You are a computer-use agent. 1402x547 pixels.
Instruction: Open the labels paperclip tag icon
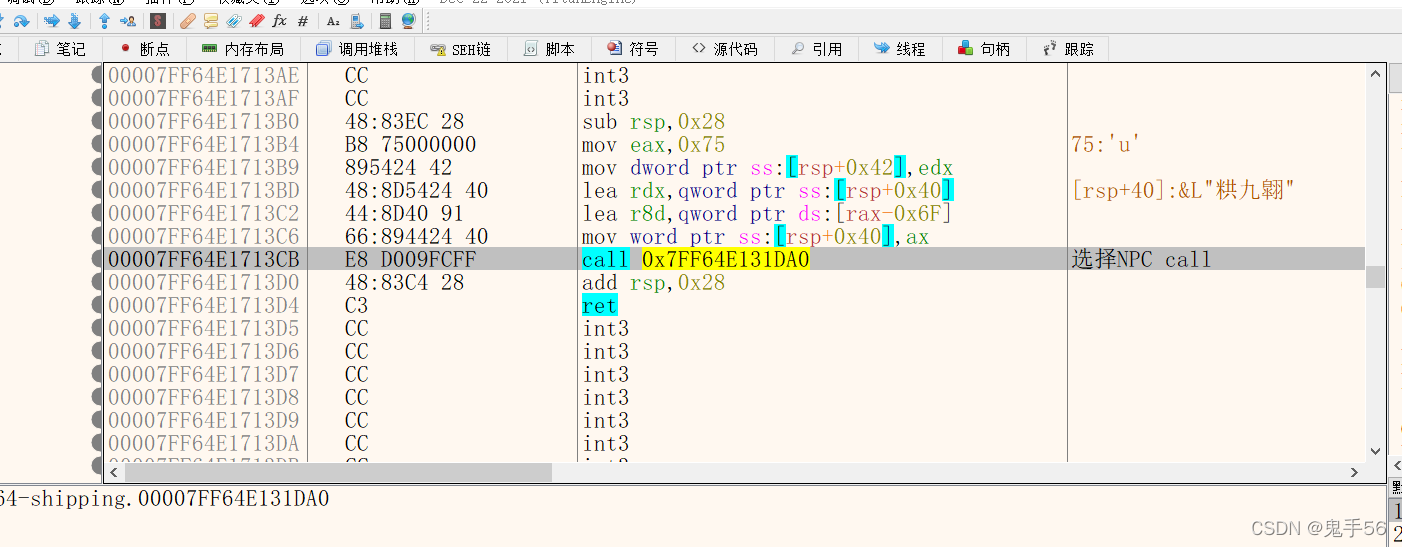(x=234, y=21)
